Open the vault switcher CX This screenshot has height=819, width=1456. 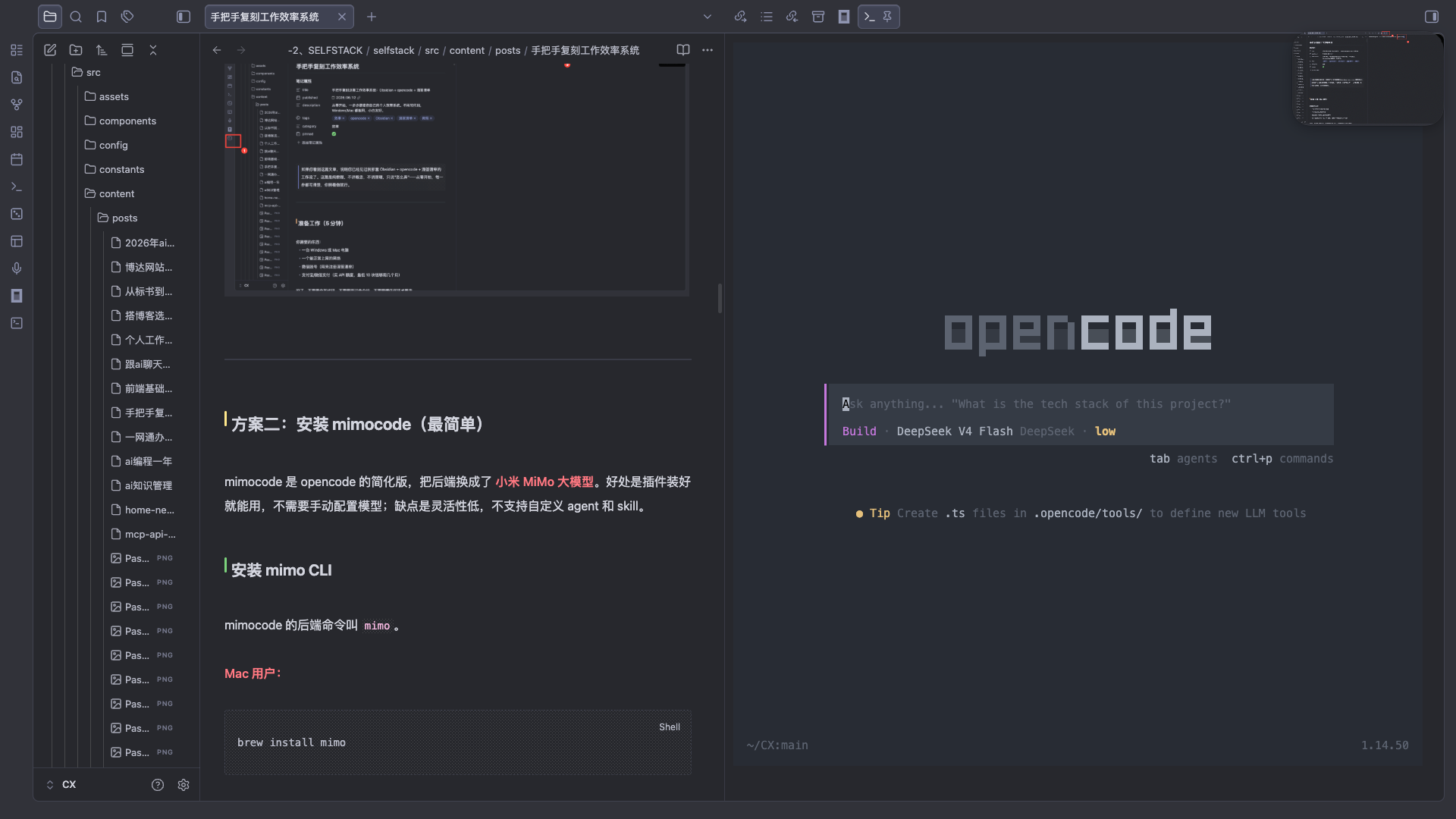61,784
